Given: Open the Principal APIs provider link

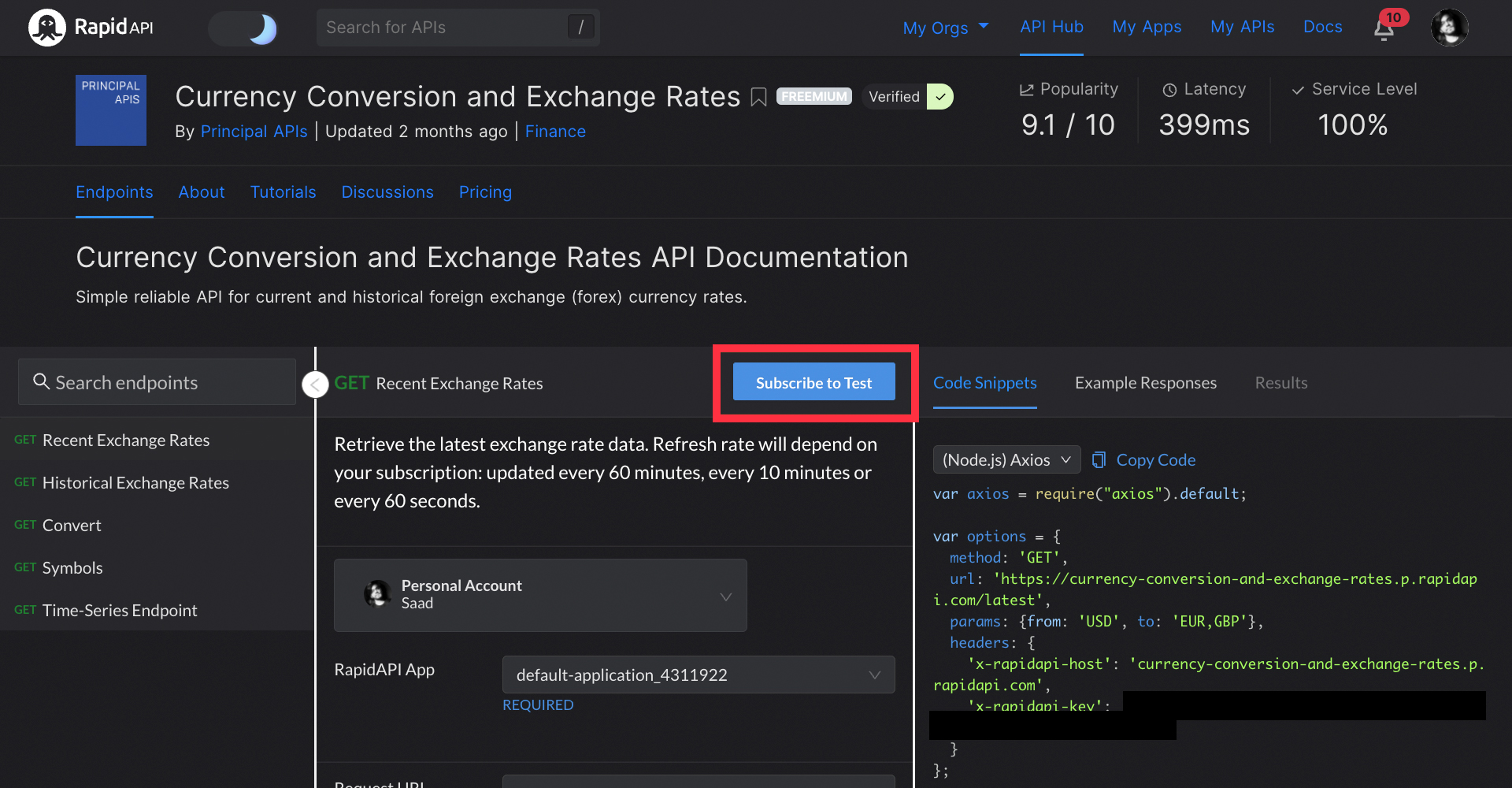Looking at the screenshot, I should (x=254, y=132).
